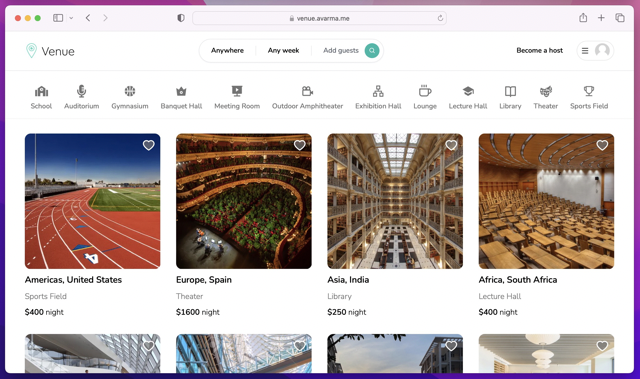Image resolution: width=640 pixels, height=379 pixels.
Task: Pick the Banquet Hall crown icon
Action: tap(181, 91)
